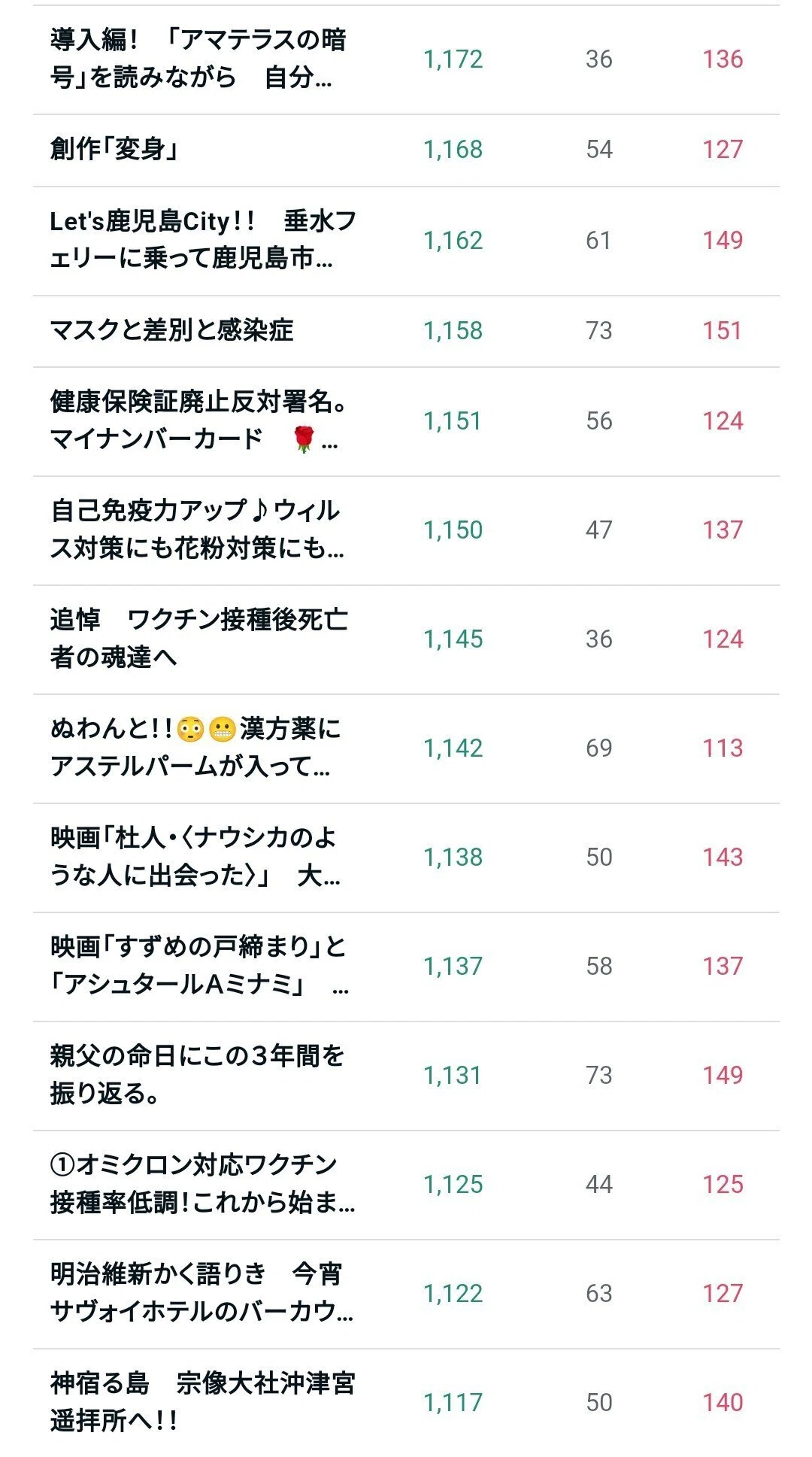Open the 創作「変身」 article

[115, 149]
